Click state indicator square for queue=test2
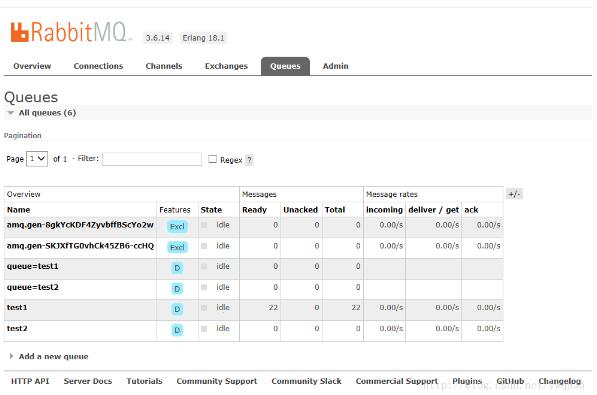Viewport: 597px width, 395px height. 204,287
